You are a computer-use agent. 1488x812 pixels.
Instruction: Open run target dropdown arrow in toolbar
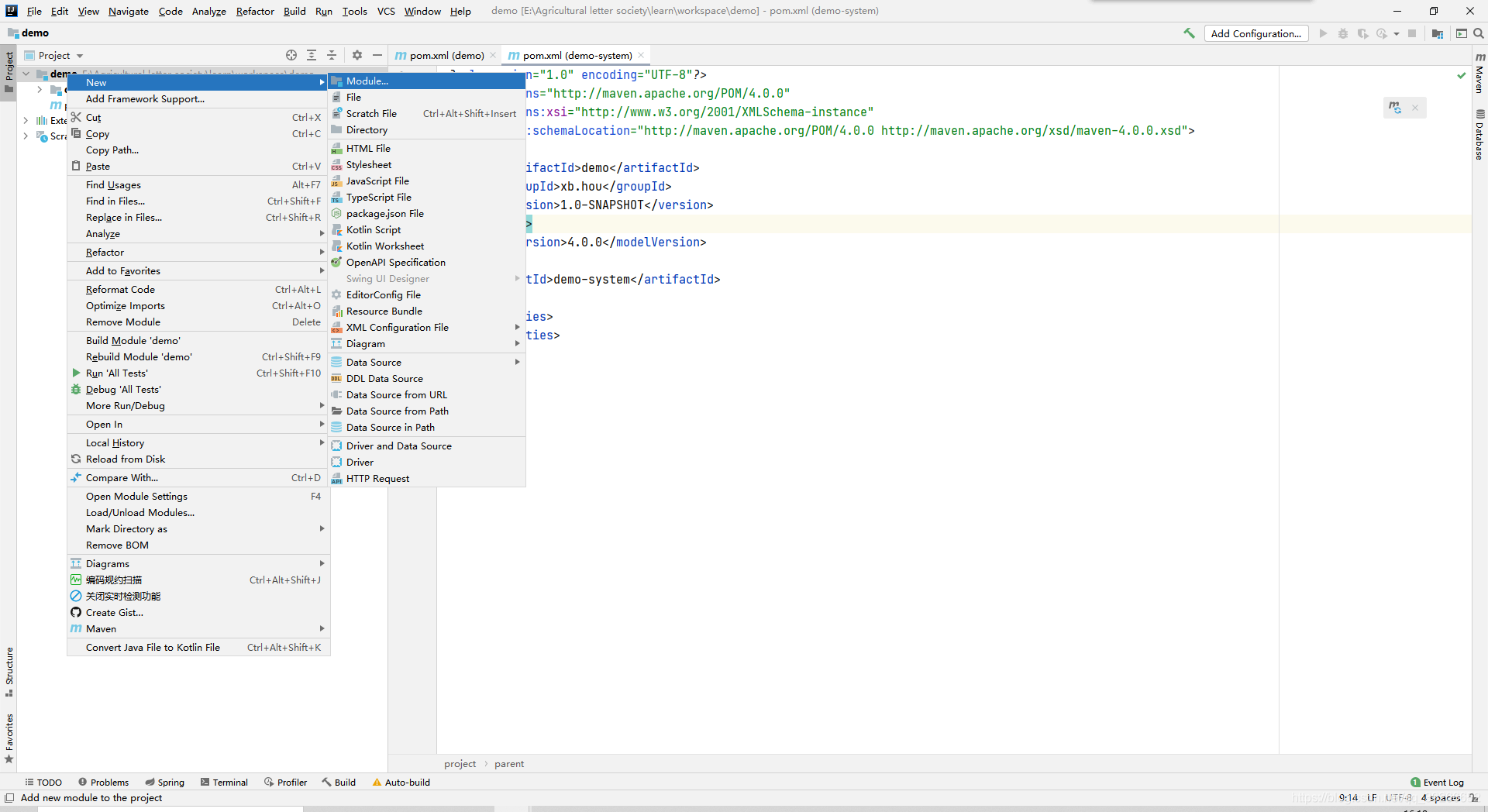pos(1397,33)
